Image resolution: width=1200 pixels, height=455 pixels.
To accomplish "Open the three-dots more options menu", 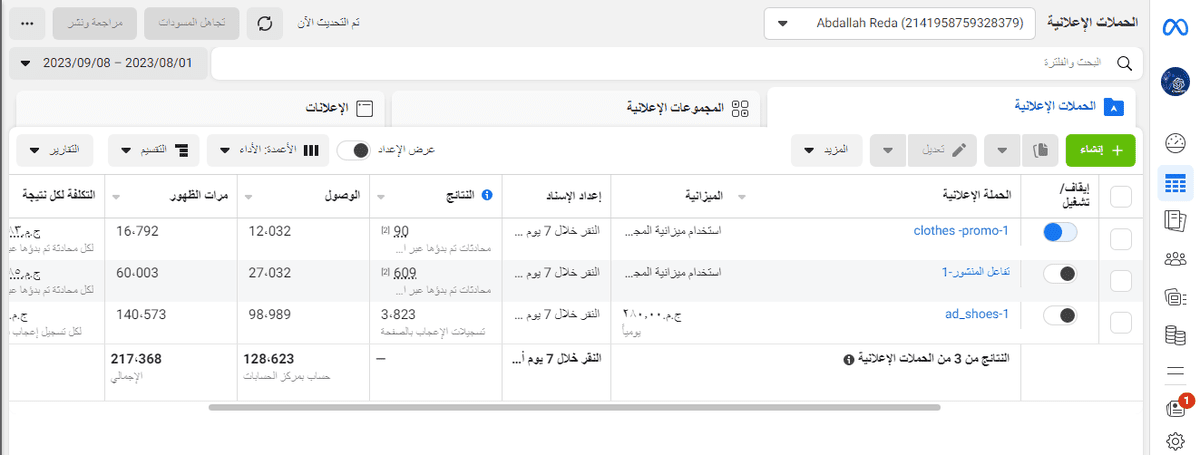I will click(x=27, y=23).
